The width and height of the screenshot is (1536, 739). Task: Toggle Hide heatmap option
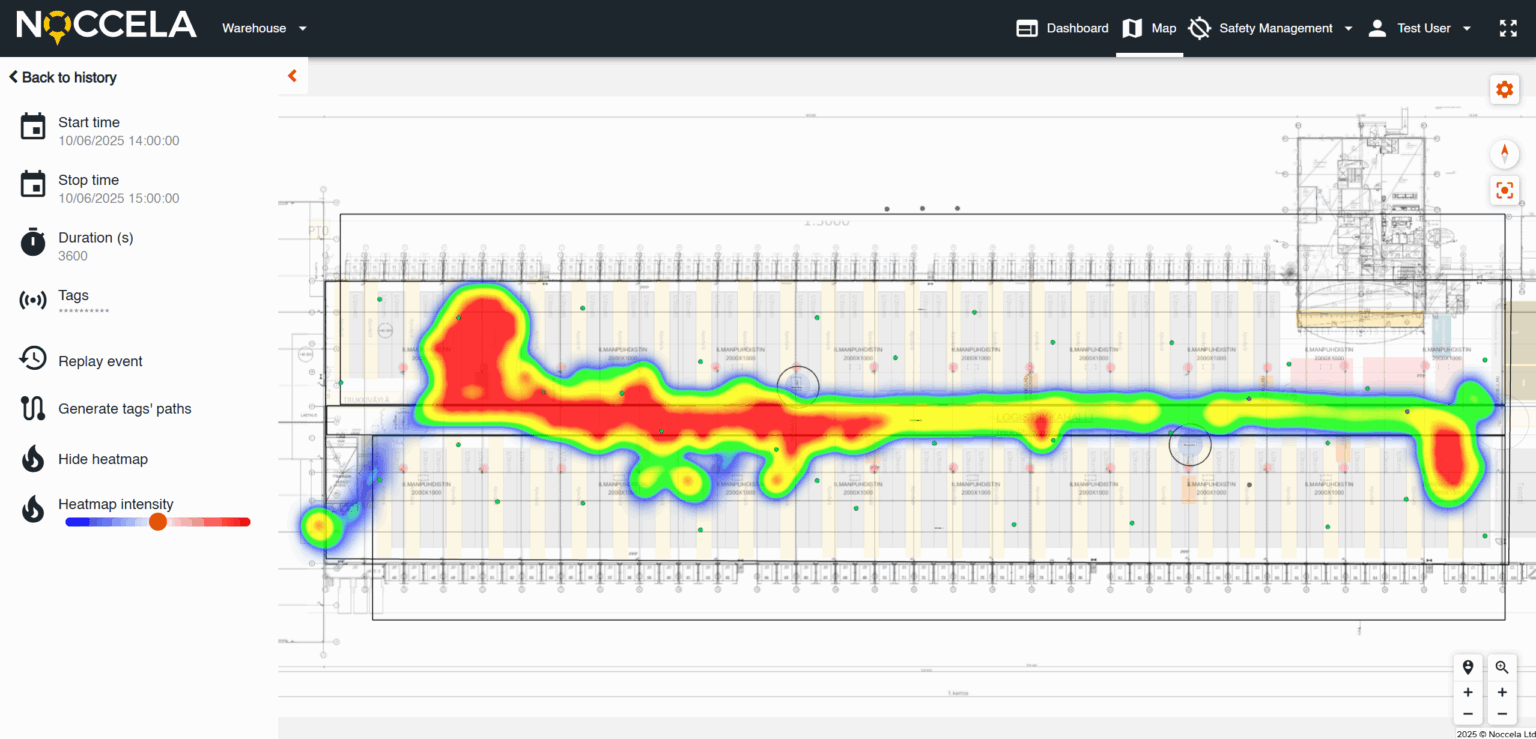31,458
